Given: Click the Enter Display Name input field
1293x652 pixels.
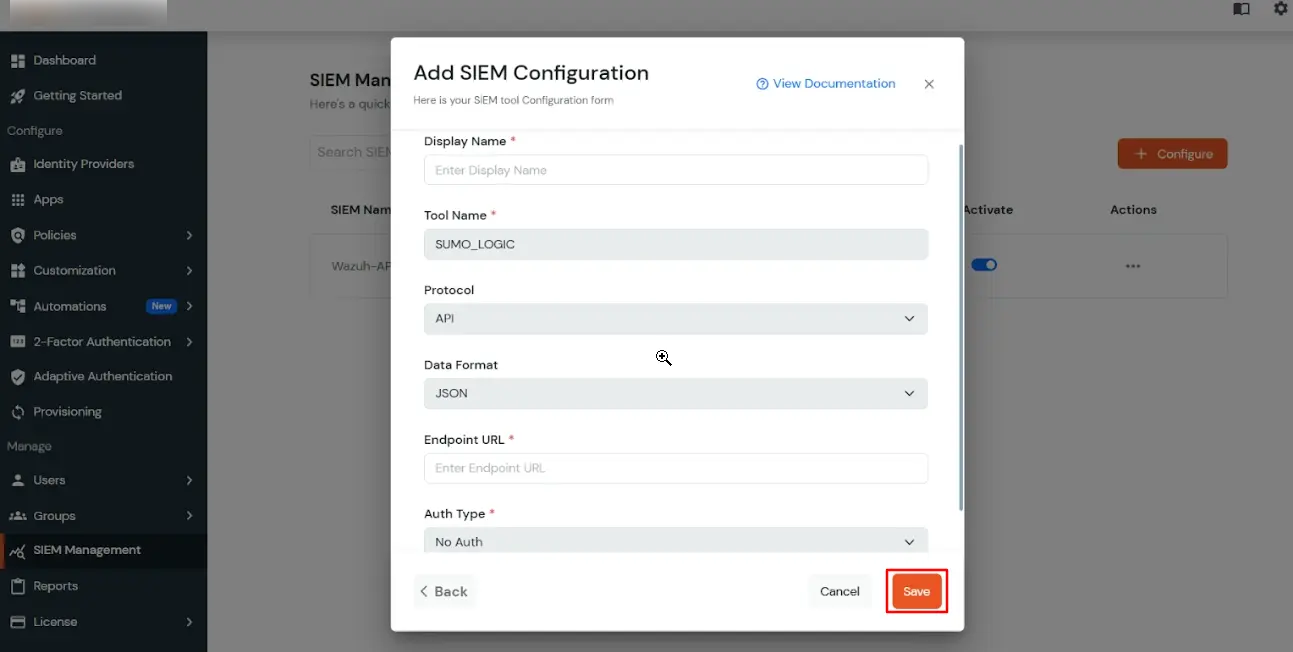Looking at the screenshot, I should click(x=676, y=170).
